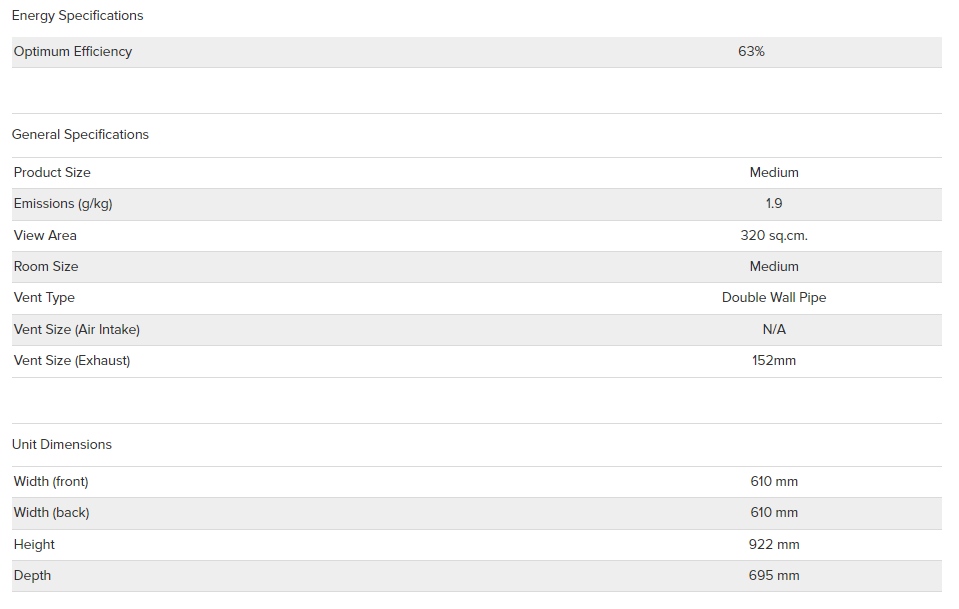Click the Width (back) label
Image resolution: width=959 pixels, height=609 pixels.
(x=51, y=513)
